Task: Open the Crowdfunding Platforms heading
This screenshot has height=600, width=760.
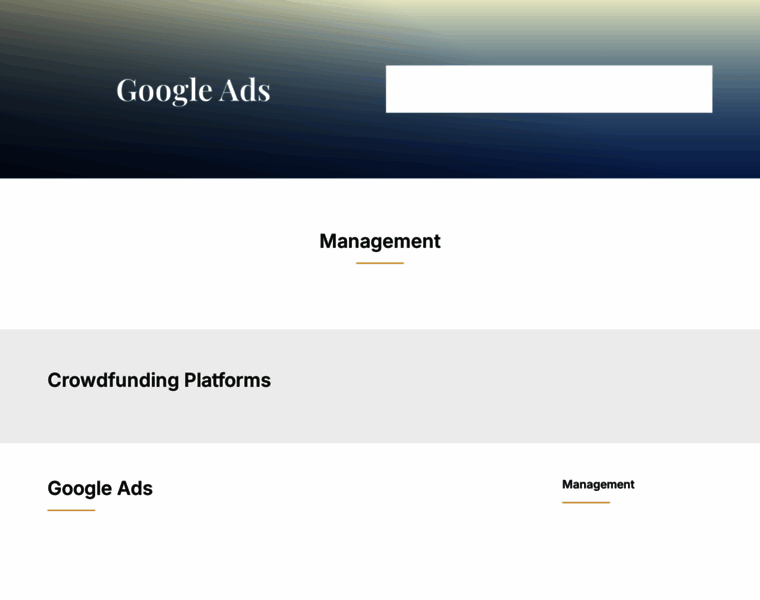Action: point(159,380)
